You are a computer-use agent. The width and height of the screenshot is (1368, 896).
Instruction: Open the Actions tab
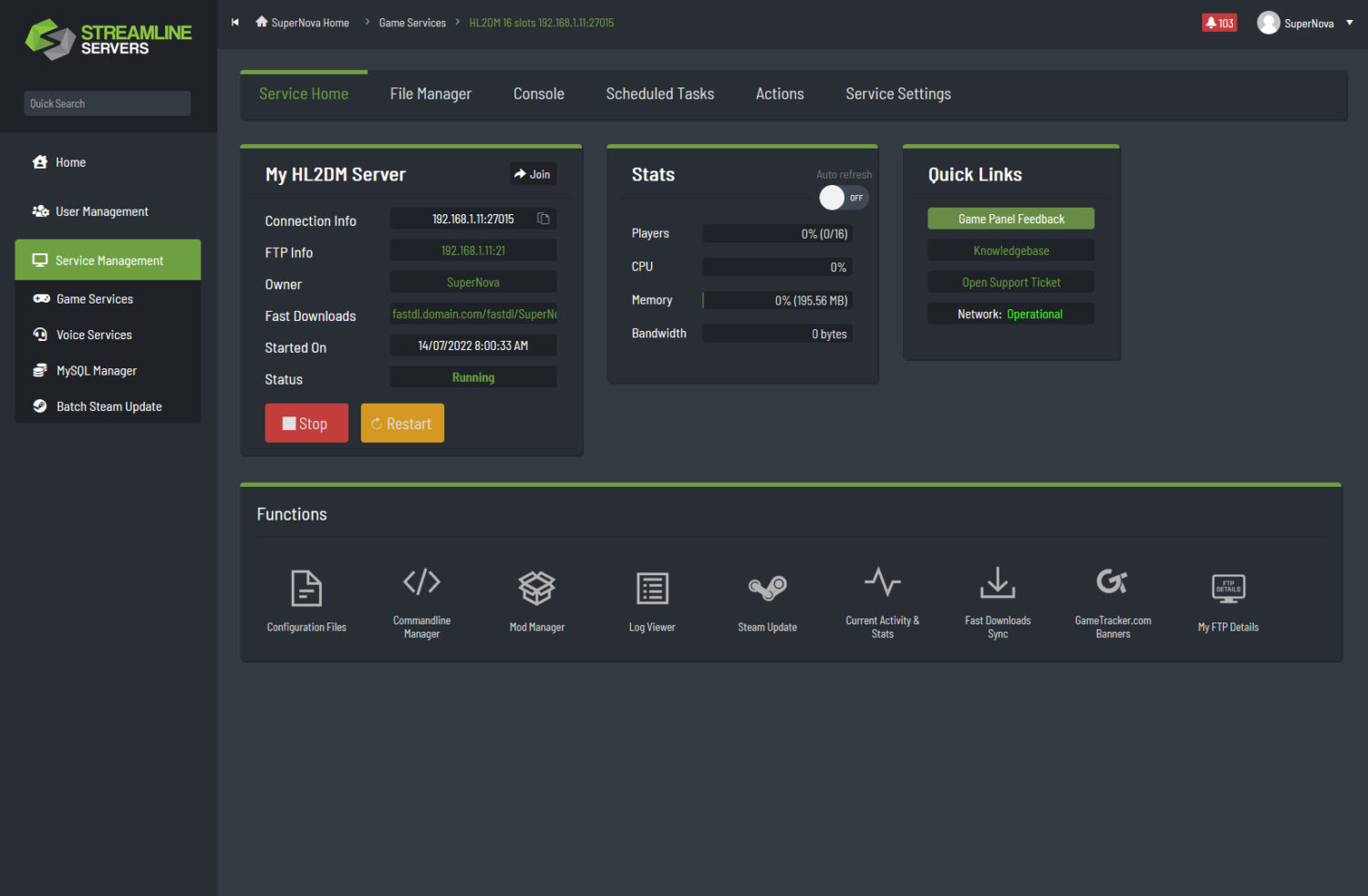(780, 94)
